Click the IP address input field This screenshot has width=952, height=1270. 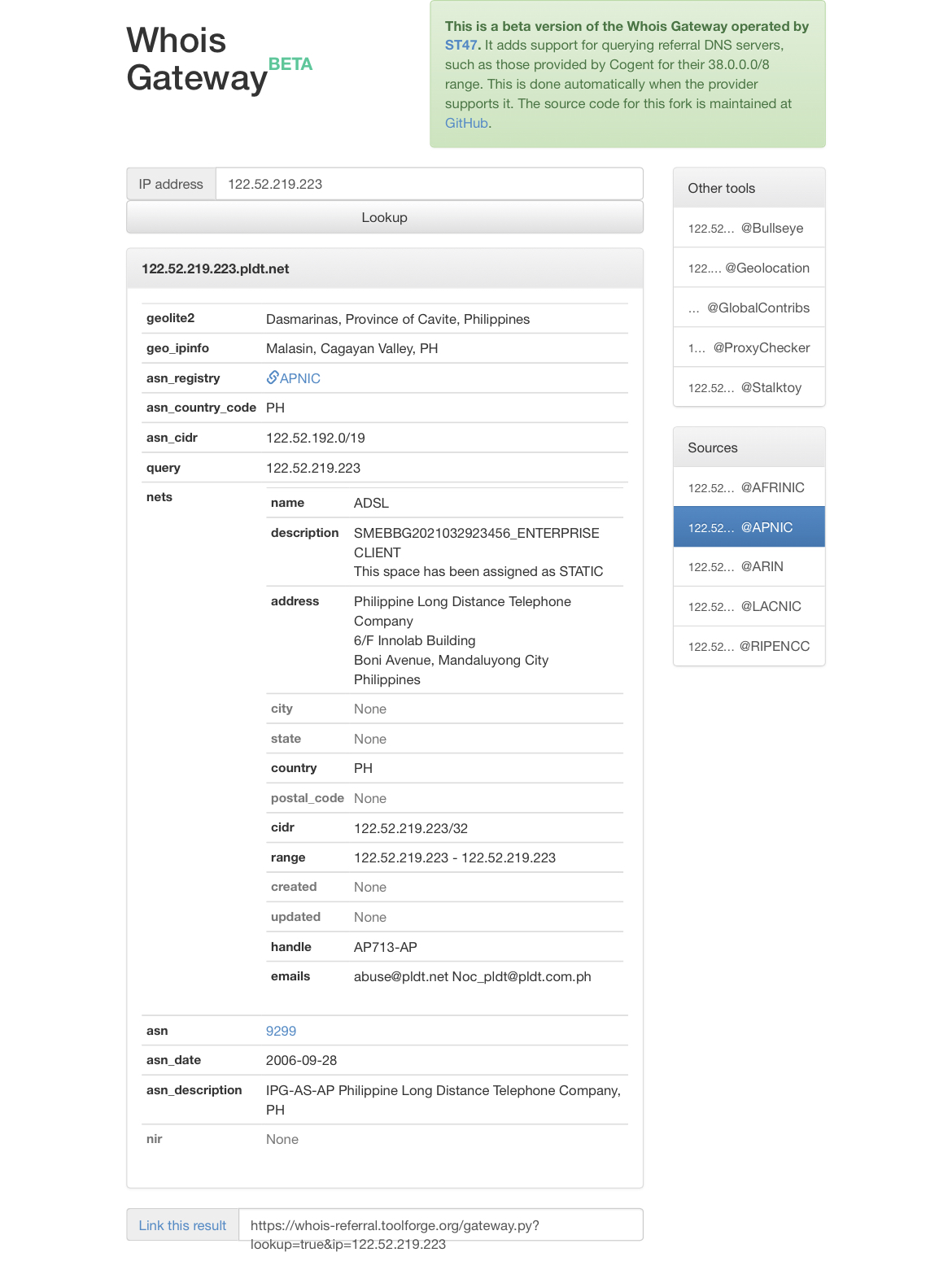(x=430, y=184)
